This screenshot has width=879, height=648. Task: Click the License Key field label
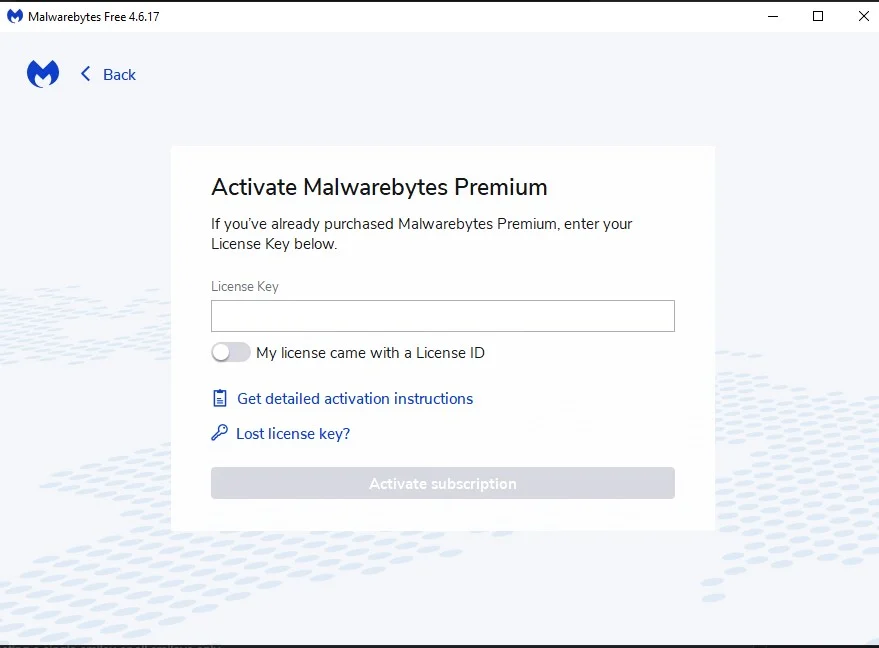(x=245, y=286)
